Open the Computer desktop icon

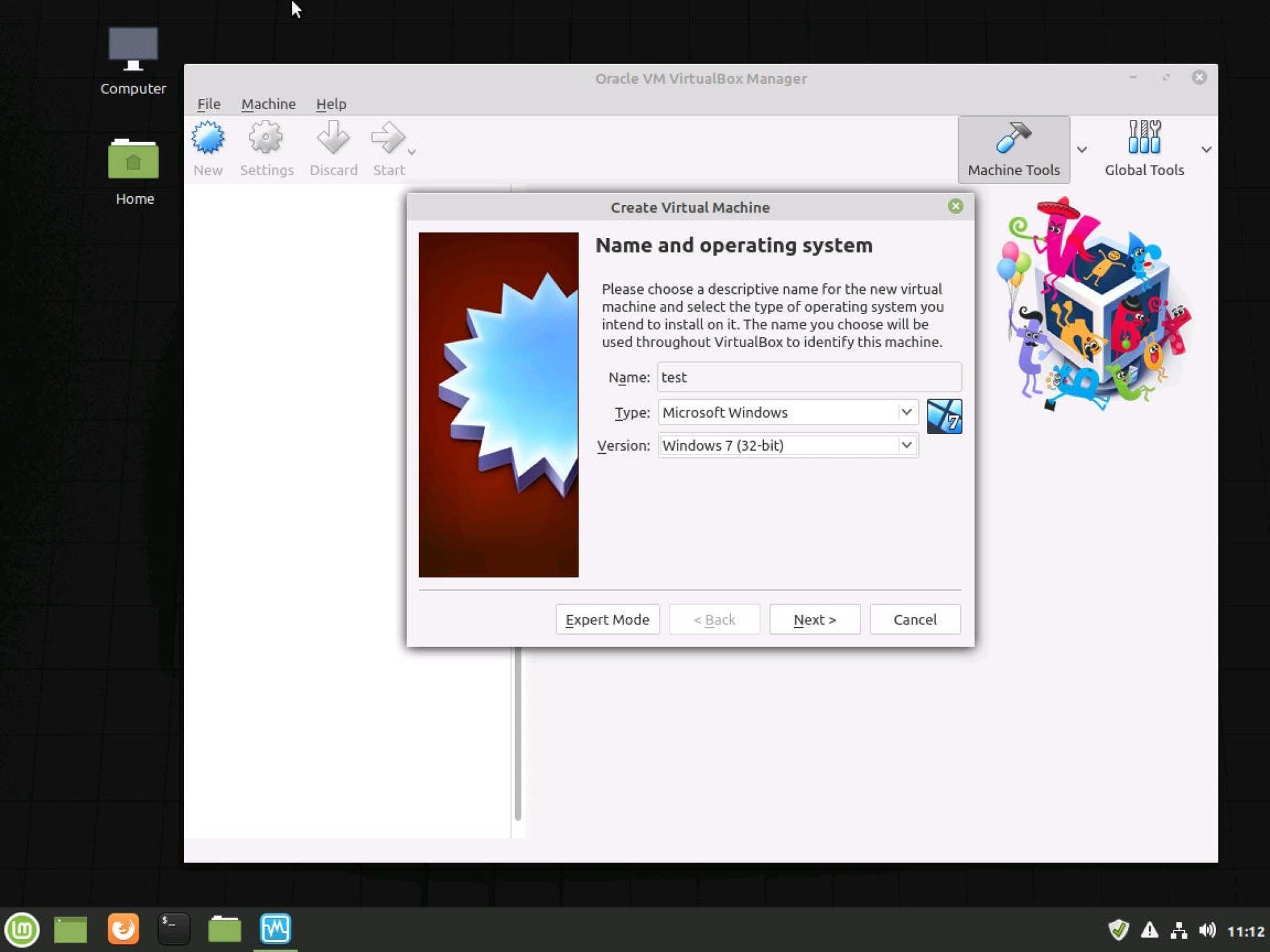click(x=133, y=62)
